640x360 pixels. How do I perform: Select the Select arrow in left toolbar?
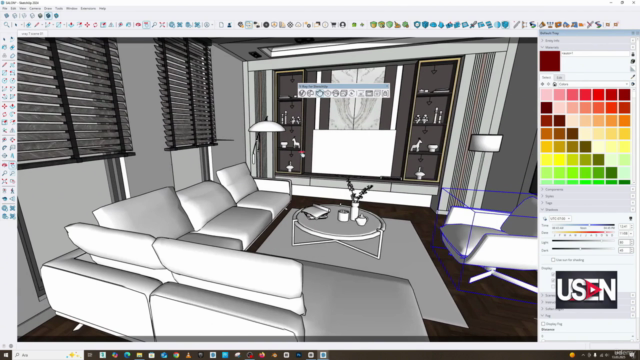pos(4,39)
